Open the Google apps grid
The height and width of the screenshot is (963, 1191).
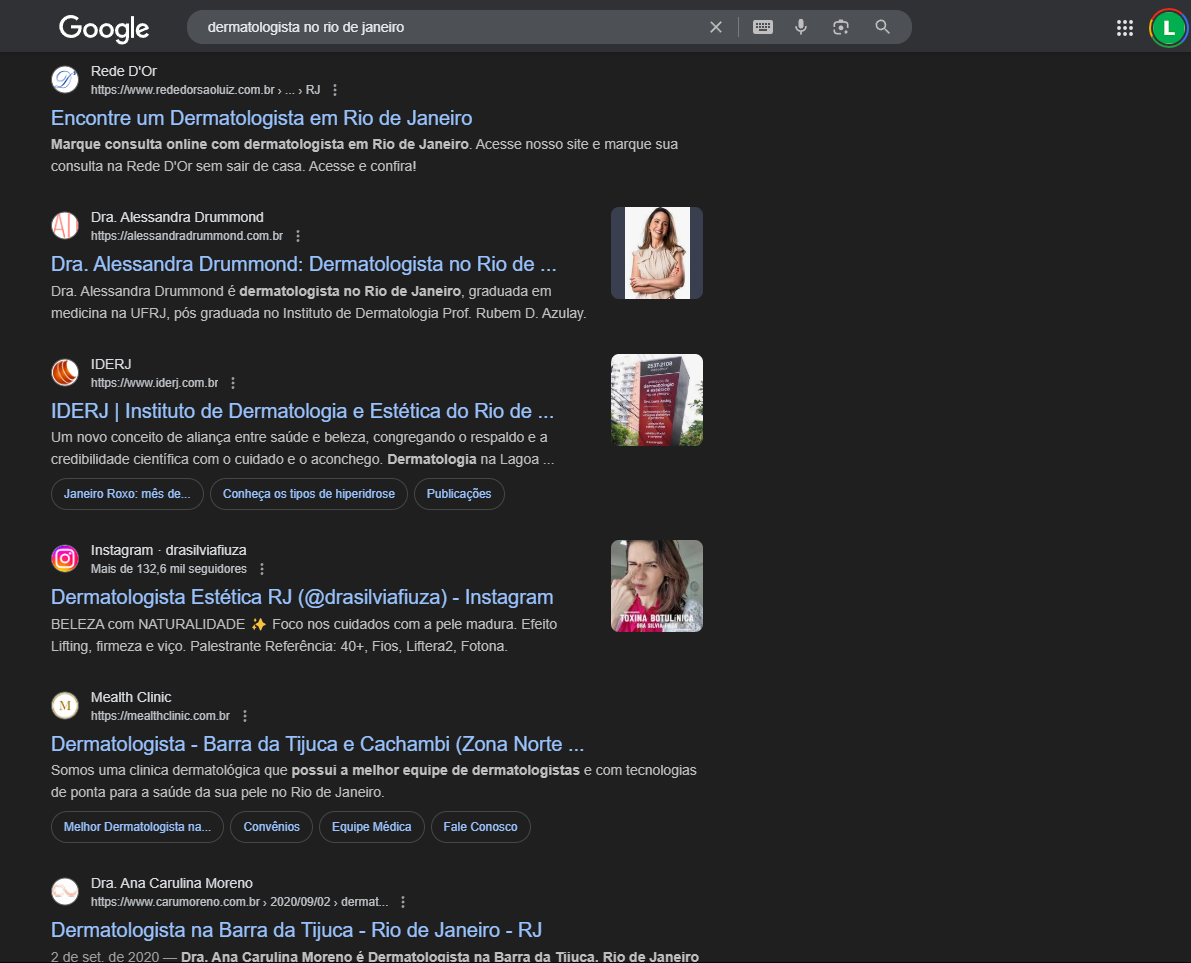tap(1125, 28)
